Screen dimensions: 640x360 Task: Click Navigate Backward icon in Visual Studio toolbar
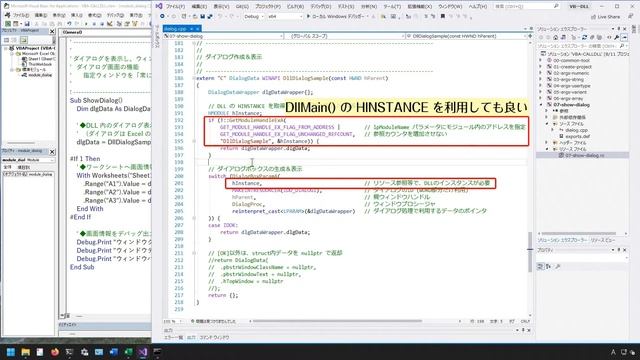click(x=162, y=16)
